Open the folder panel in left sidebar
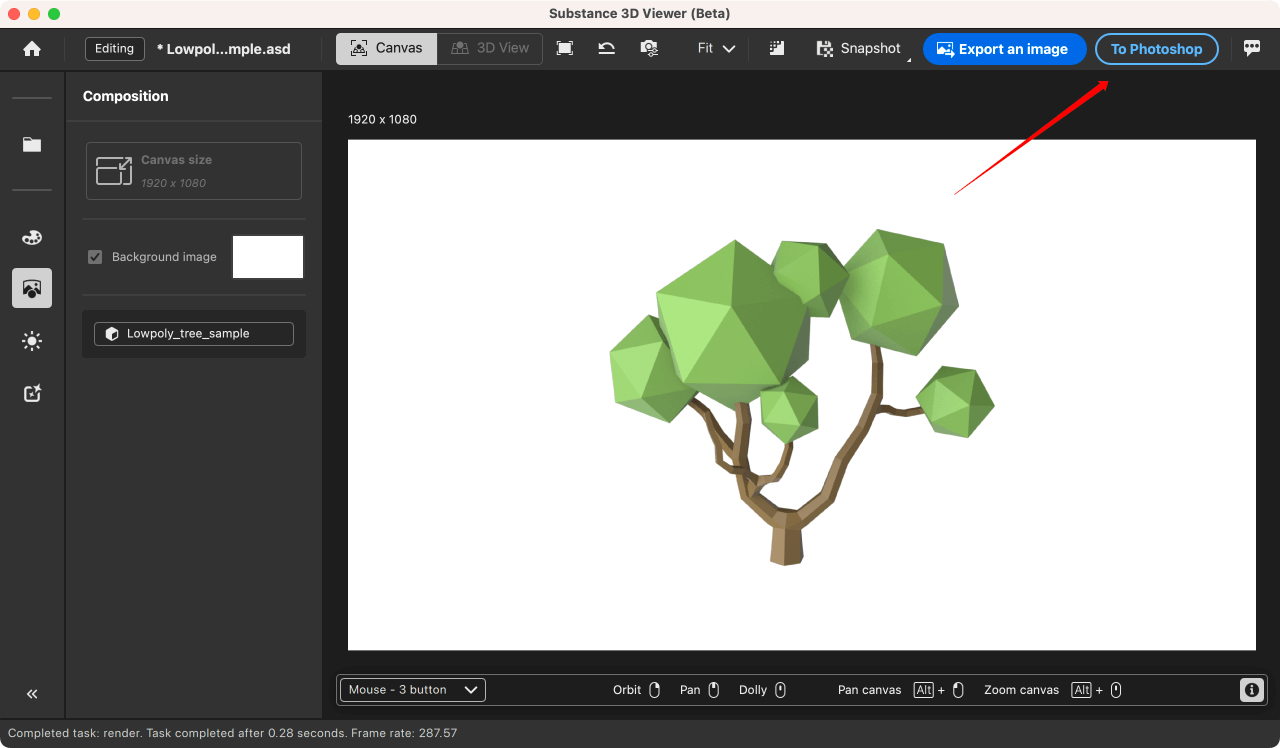This screenshot has width=1280, height=748. 32,144
